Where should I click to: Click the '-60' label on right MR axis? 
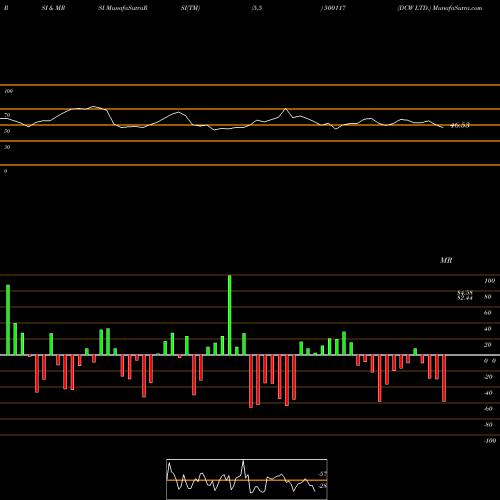pos(488,409)
